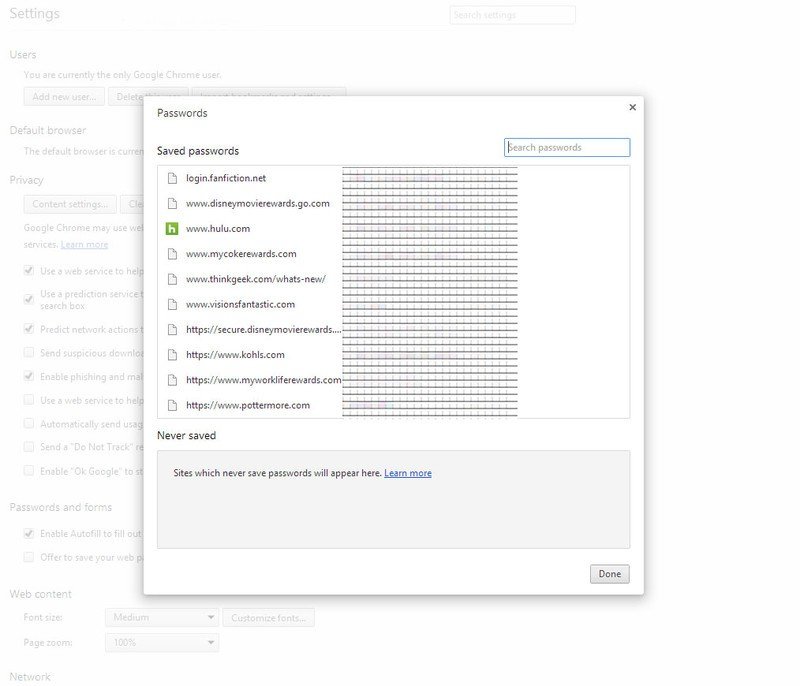Click the page icon beside www.visionsfantastic.com
800x686 pixels.
pyautogui.click(x=172, y=304)
